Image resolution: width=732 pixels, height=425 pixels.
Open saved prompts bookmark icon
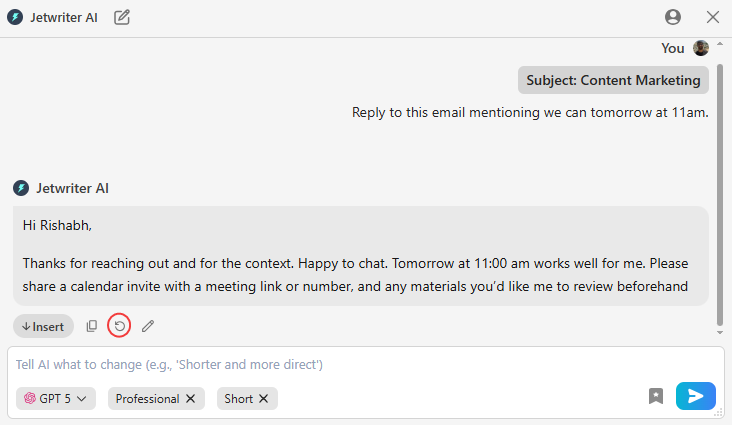[656, 396]
